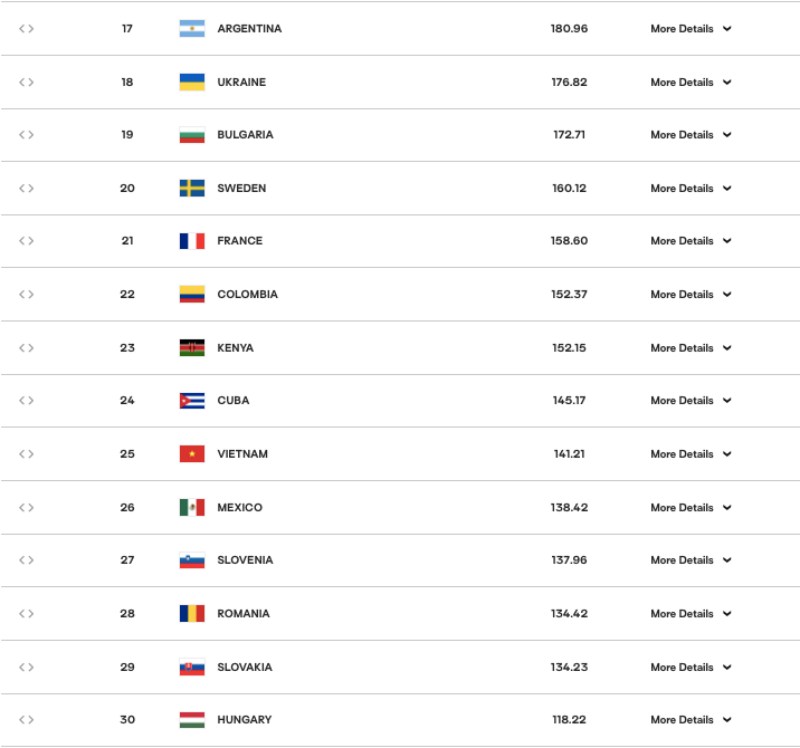
Task: Click Argentina's score 180.96
Action: point(569,29)
